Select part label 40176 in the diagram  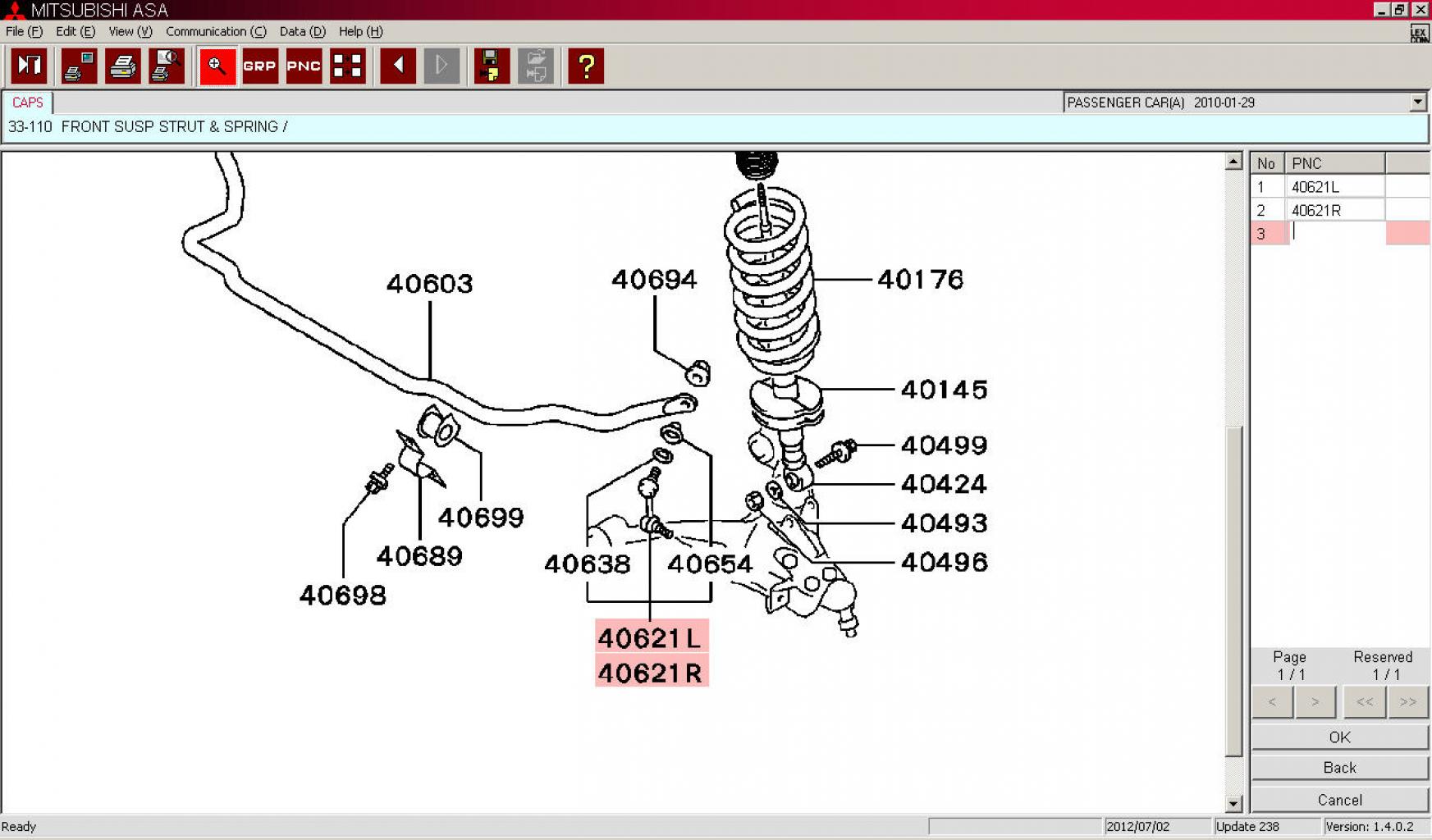[920, 280]
